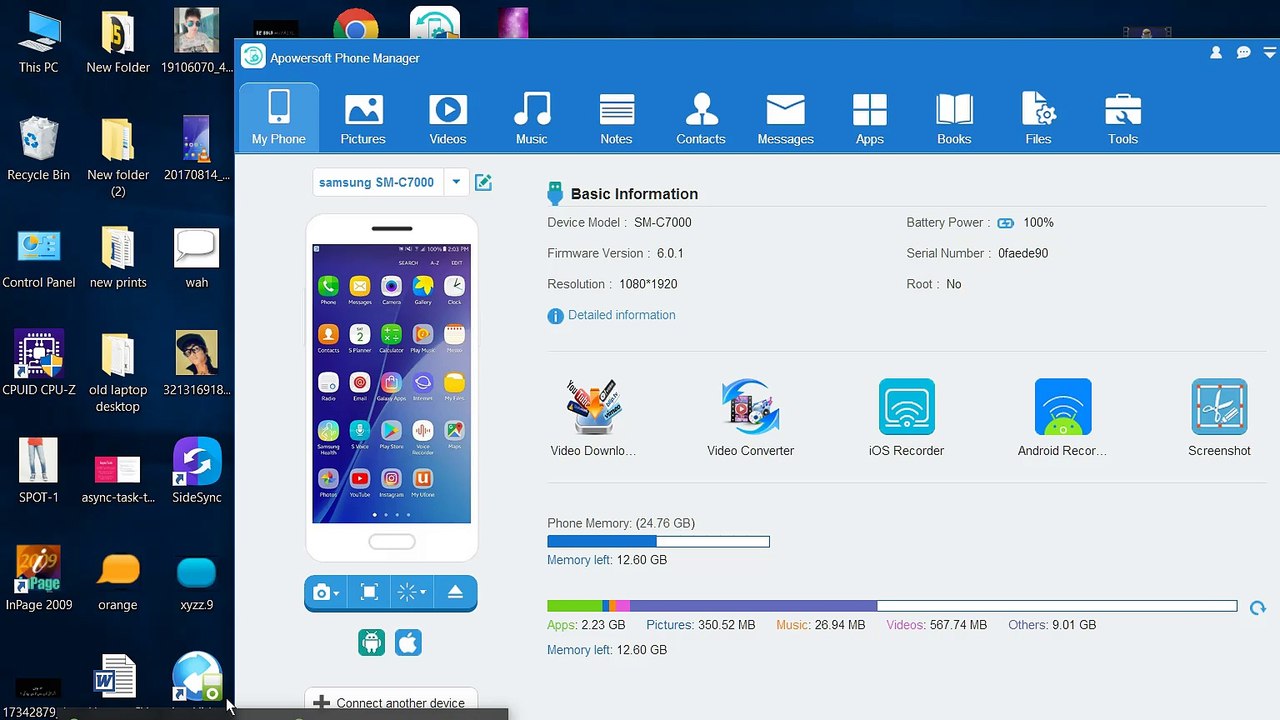The image size is (1280, 720).
Task: Click the Apps grid icon
Action: tap(870, 110)
